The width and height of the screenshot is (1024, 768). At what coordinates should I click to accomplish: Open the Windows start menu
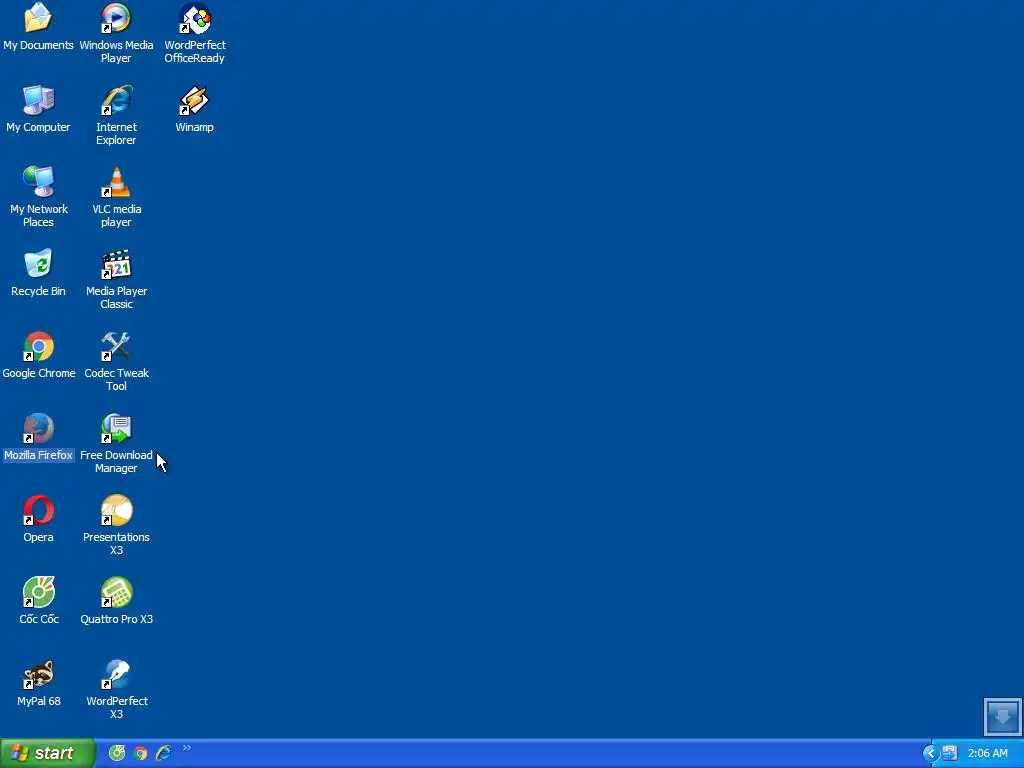[x=47, y=754]
